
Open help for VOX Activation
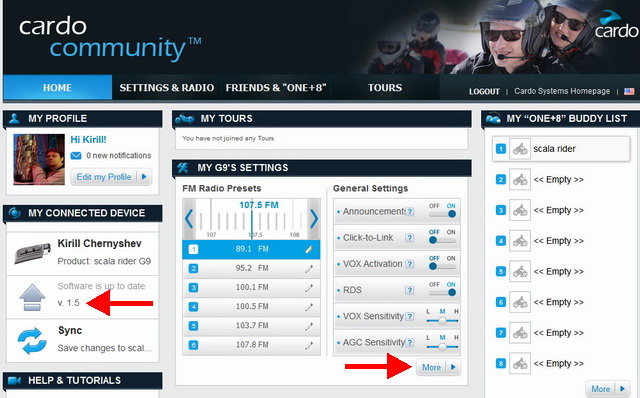[409, 264]
